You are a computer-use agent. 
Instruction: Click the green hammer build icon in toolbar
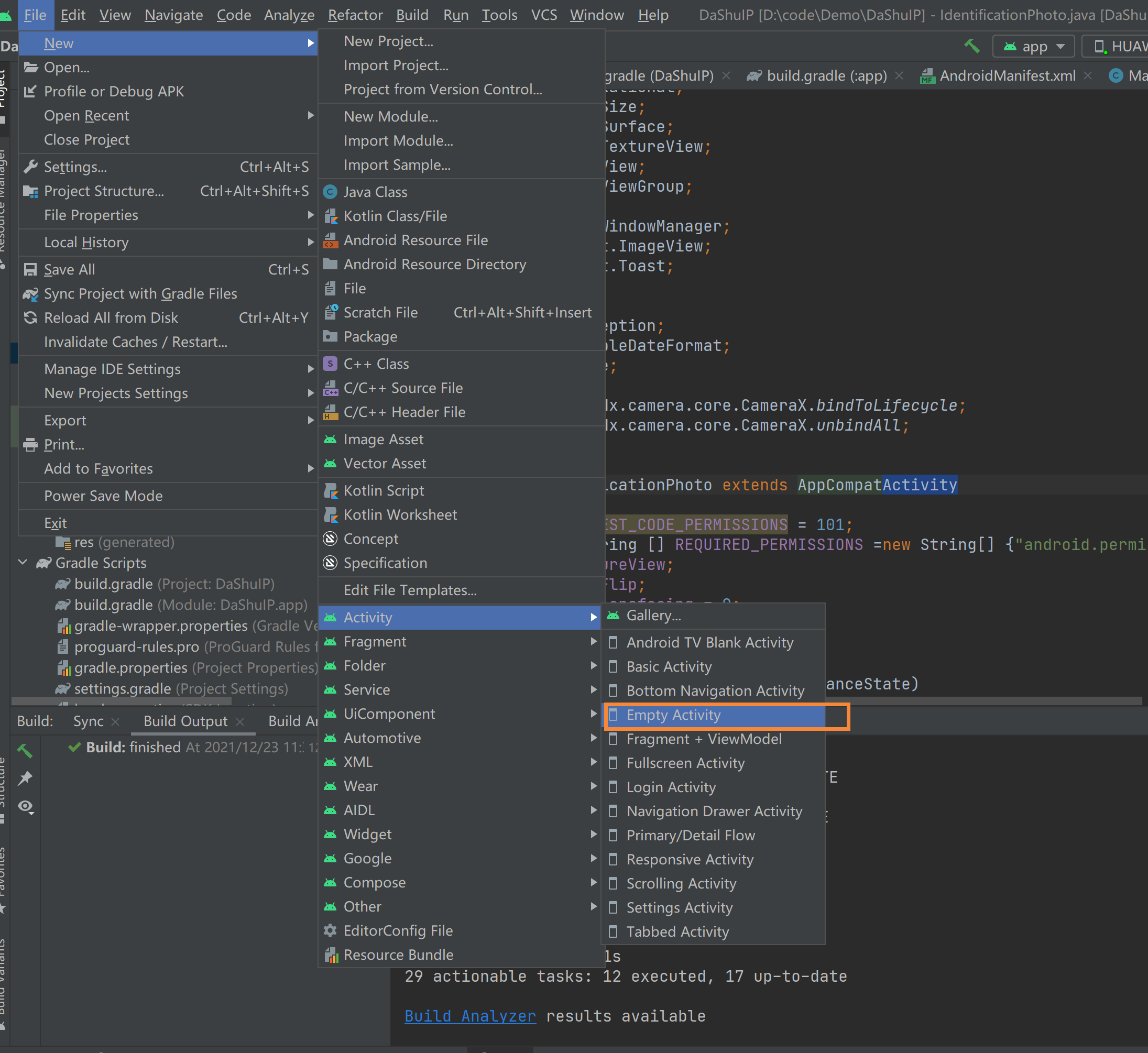(x=972, y=46)
